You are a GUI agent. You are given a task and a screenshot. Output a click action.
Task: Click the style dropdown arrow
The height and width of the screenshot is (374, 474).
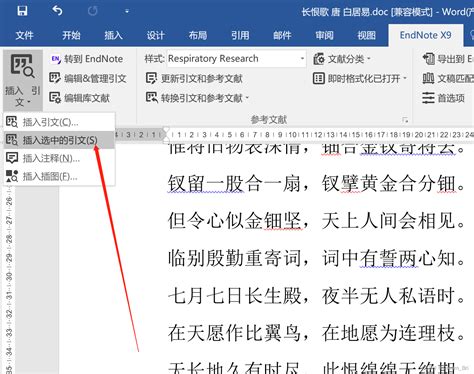pyautogui.click(x=302, y=59)
